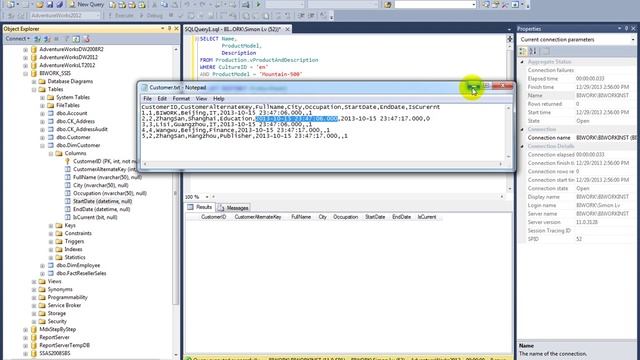Click the Cut scissors icon
Image resolution: width=640 pixels, height=360 pixels.
[x=154, y=4]
